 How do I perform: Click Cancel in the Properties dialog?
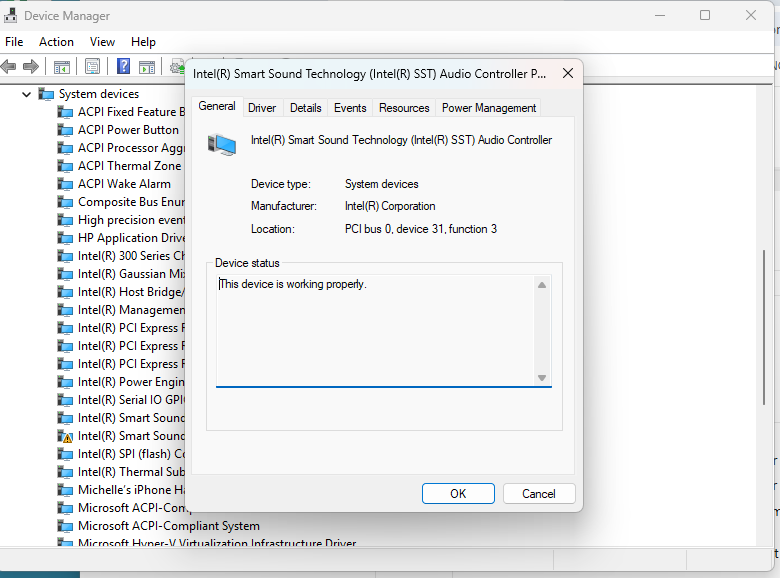pyautogui.click(x=539, y=493)
